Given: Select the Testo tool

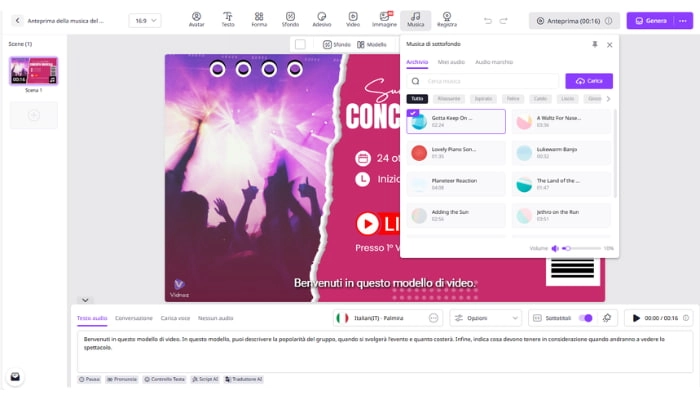Looking at the screenshot, I should point(228,19).
